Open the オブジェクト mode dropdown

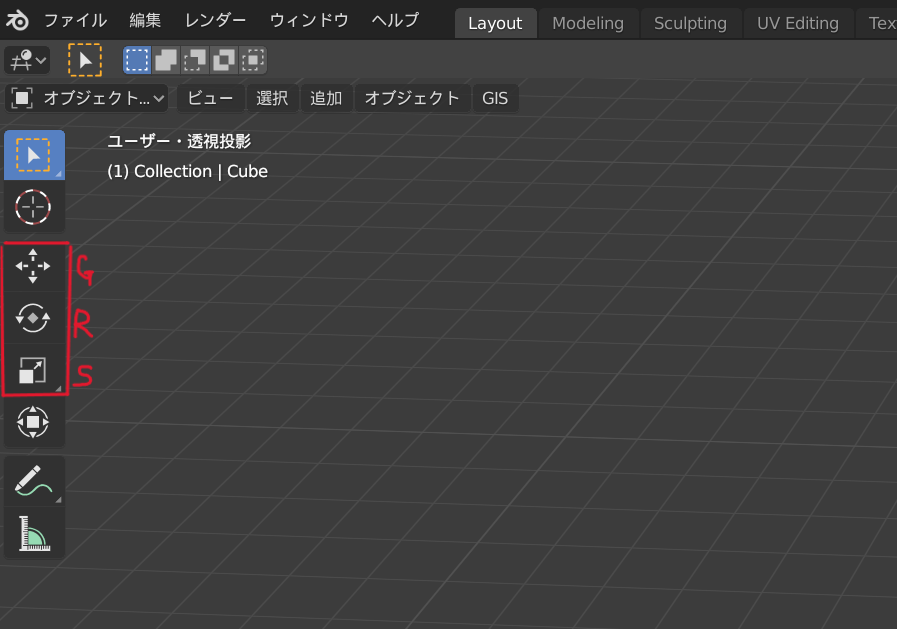click(x=87, y=98)
